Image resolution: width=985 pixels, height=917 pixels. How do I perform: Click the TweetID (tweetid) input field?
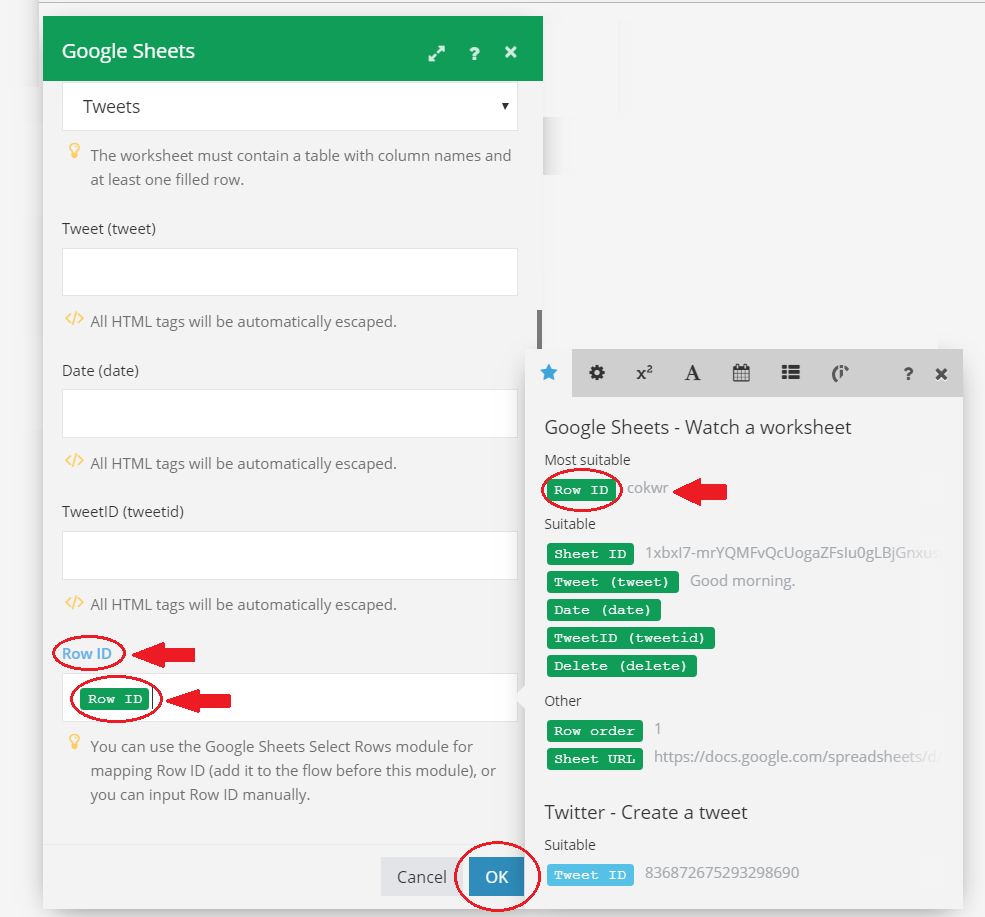pyautogui.click(x=290, y=555)
